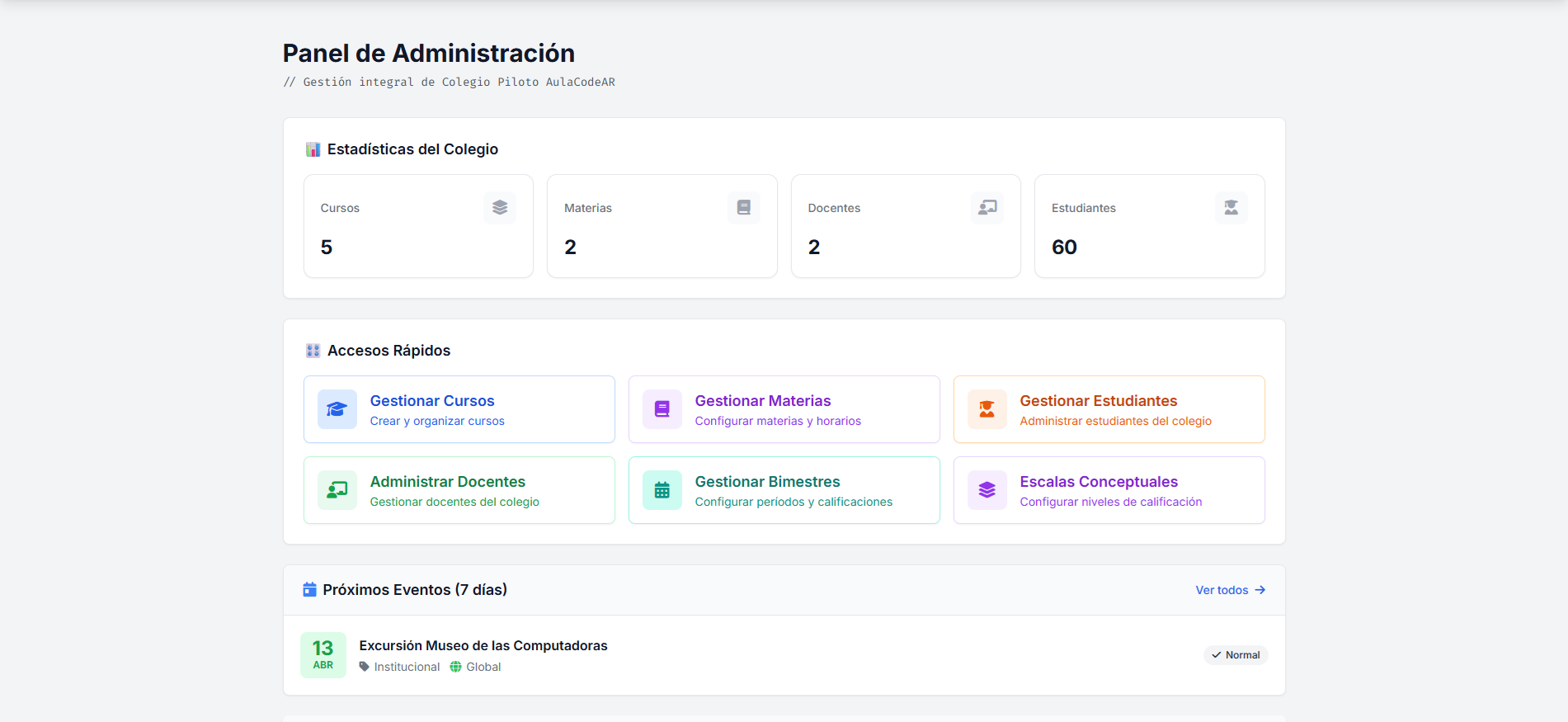Viewport: 1568px width, 722px height.
Task: Click the Cursos layers icon
Action: click(500, 208)
